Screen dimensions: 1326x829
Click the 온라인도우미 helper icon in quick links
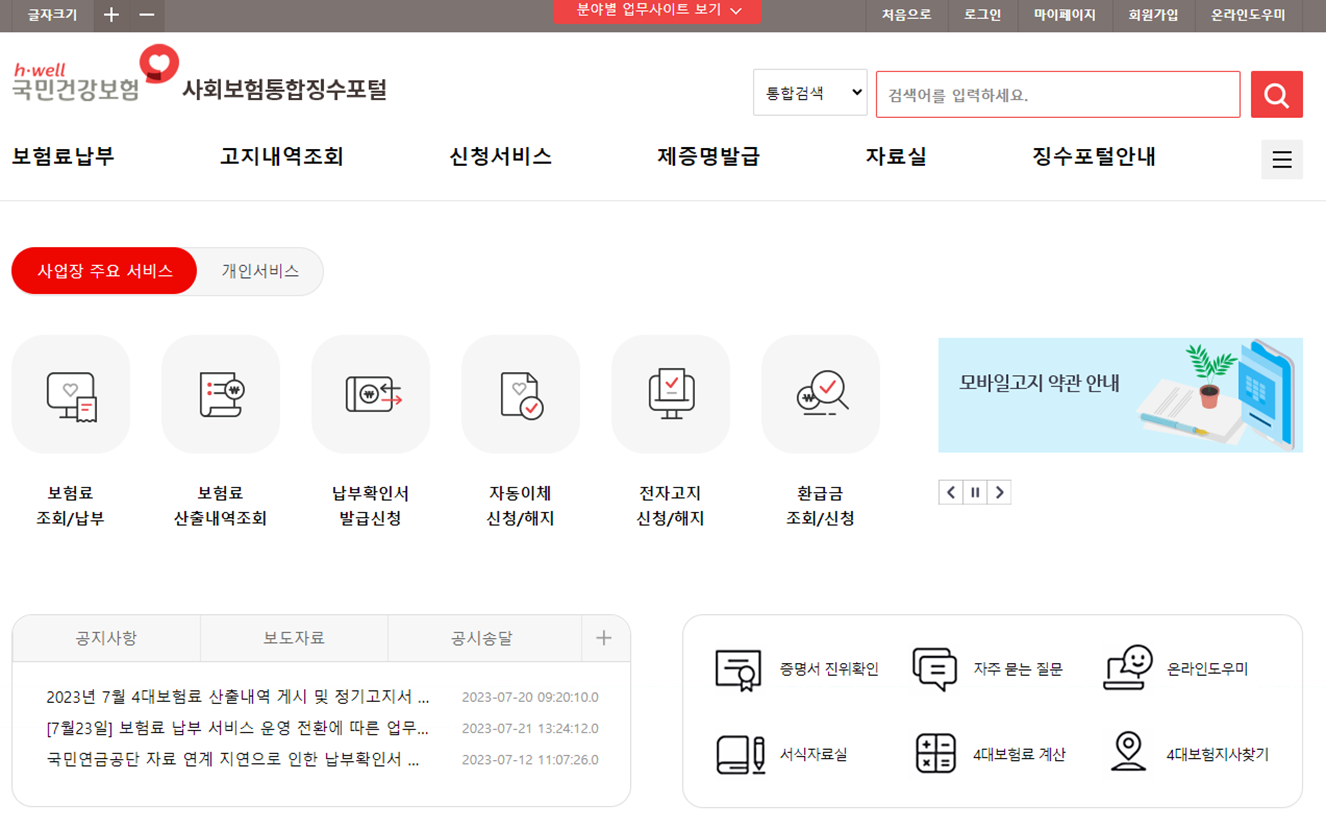click(x=1128, y=668)
